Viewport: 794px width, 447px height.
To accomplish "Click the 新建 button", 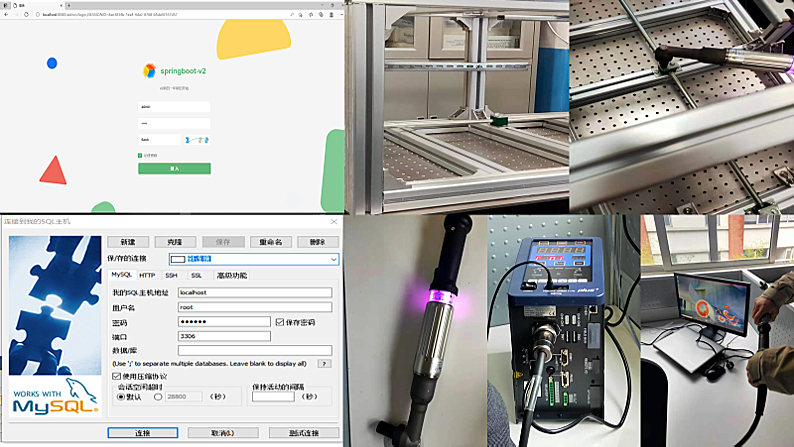I will [x=128, y=242].
